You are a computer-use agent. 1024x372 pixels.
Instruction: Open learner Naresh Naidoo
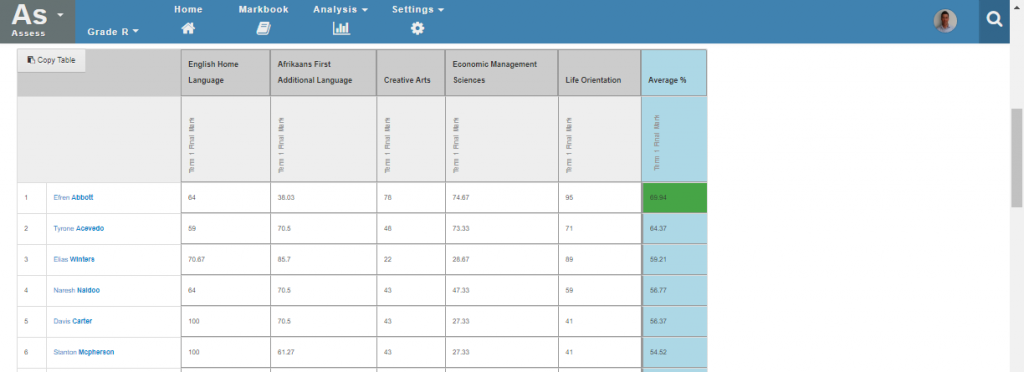pyautogui.click(x=76, y=290)
